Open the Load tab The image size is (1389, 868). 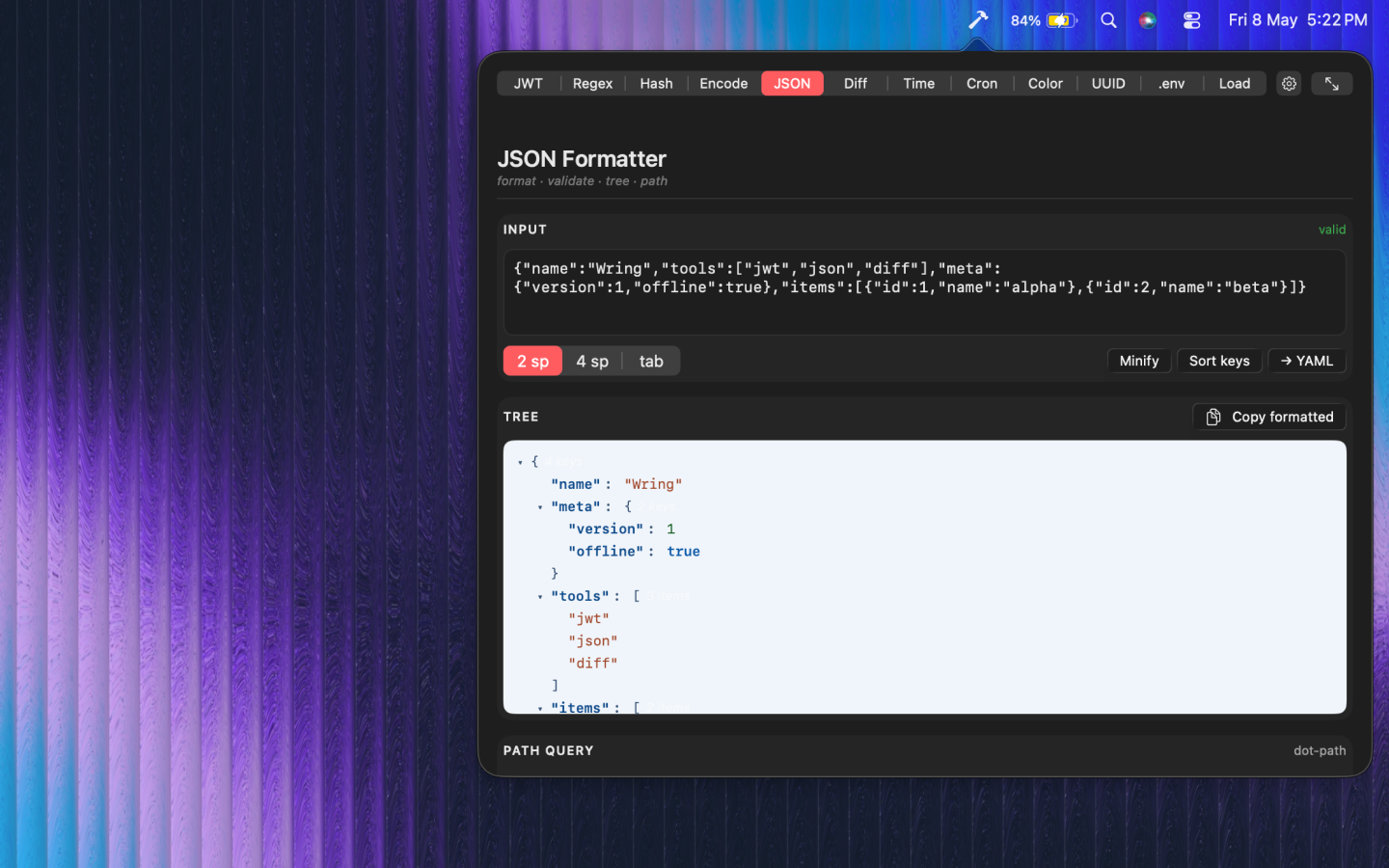click(1235, 84)
